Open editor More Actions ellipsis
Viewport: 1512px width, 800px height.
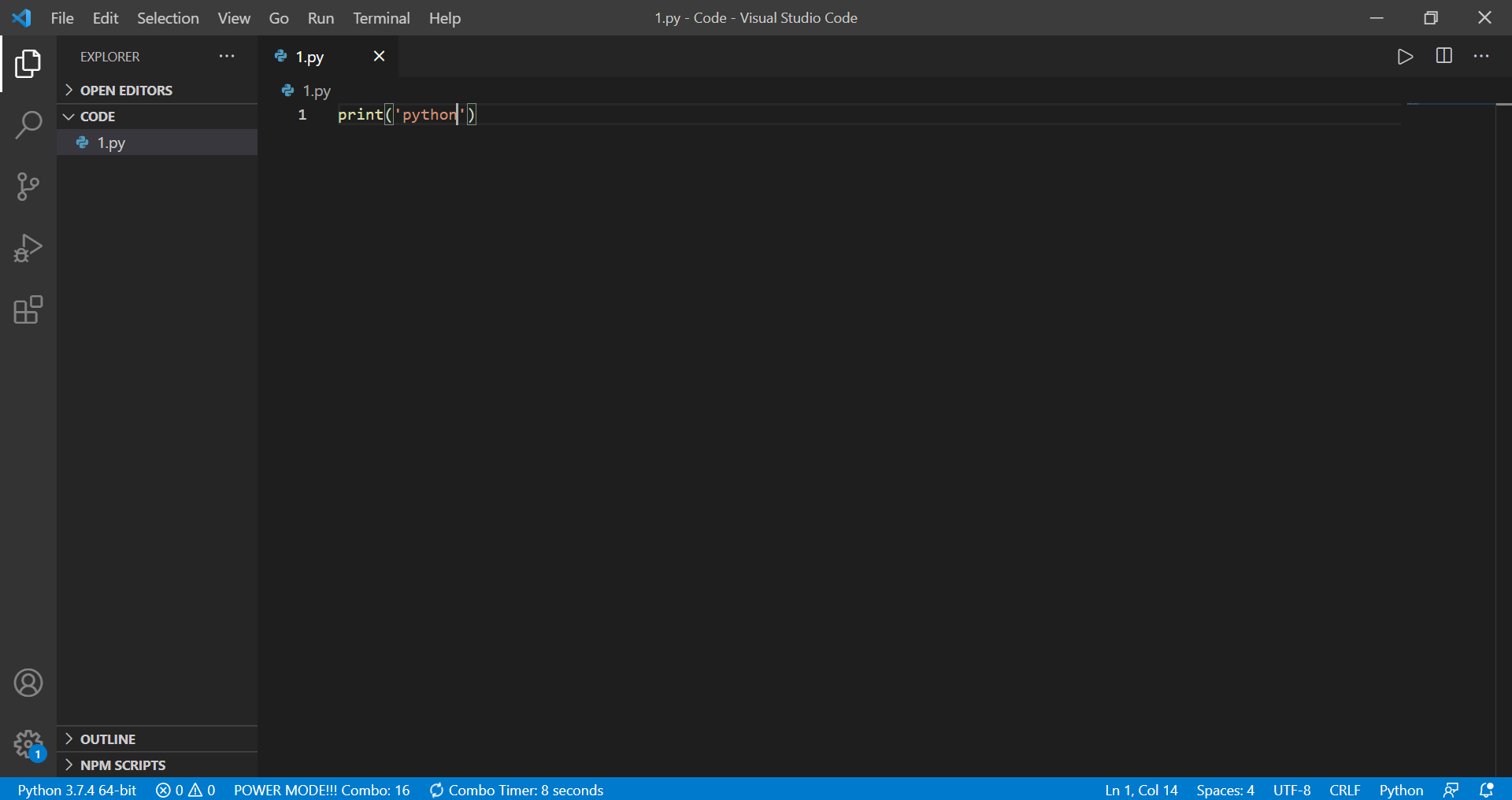(1481, 57)
